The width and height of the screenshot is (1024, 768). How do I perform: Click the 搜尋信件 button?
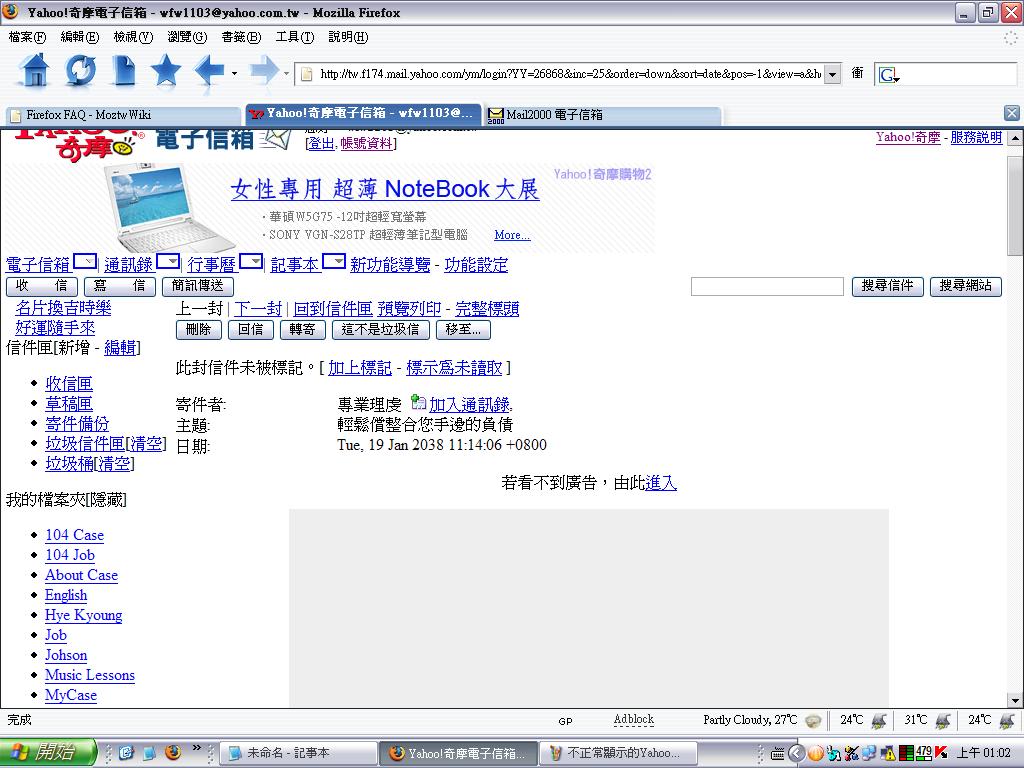click(x=887, y=286)
